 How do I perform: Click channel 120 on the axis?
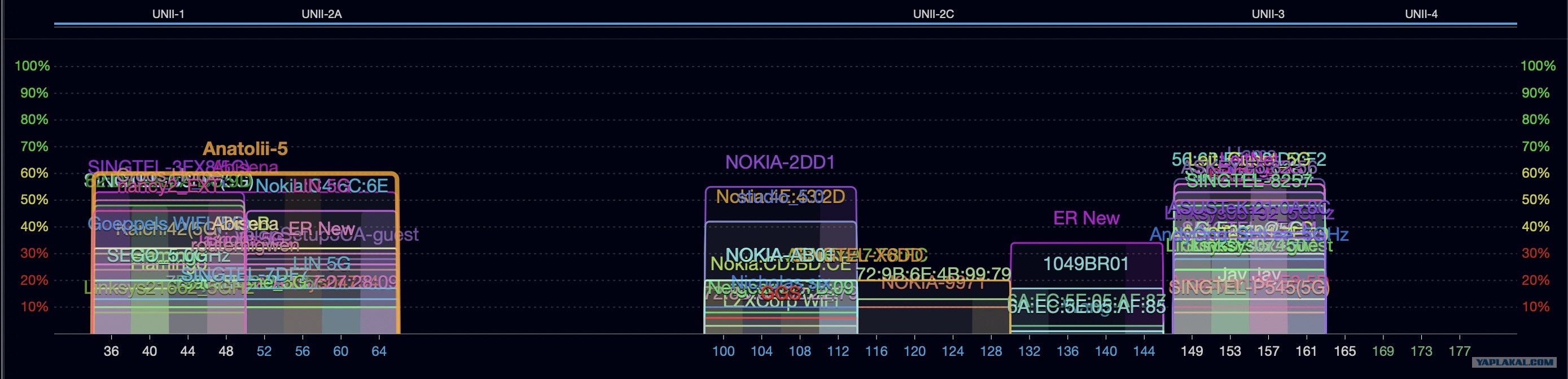(x=914, y=351)
